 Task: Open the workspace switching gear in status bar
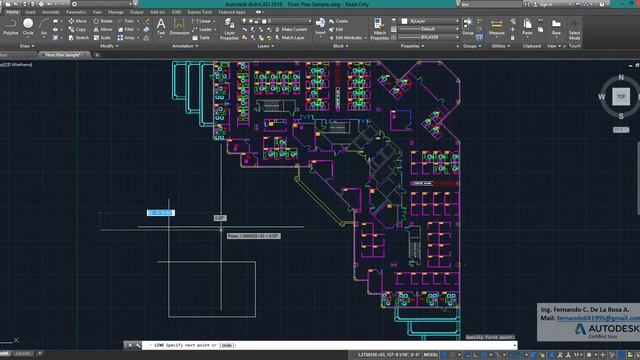[589, 355]
